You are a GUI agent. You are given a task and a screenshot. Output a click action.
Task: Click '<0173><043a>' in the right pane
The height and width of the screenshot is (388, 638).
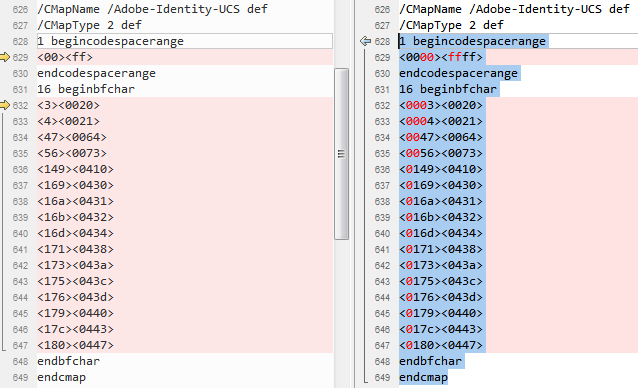point(441,265)
